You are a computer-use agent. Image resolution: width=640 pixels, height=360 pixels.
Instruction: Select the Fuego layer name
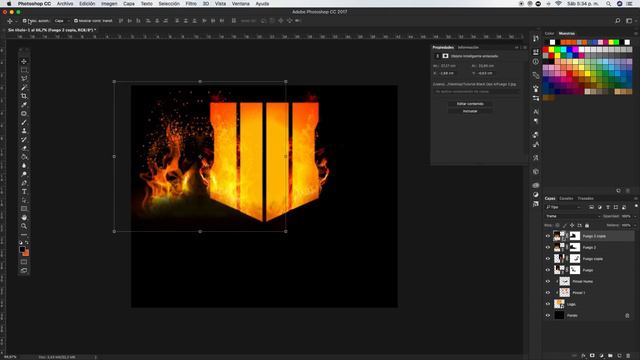pyautogui.click(x=588, y=270)
